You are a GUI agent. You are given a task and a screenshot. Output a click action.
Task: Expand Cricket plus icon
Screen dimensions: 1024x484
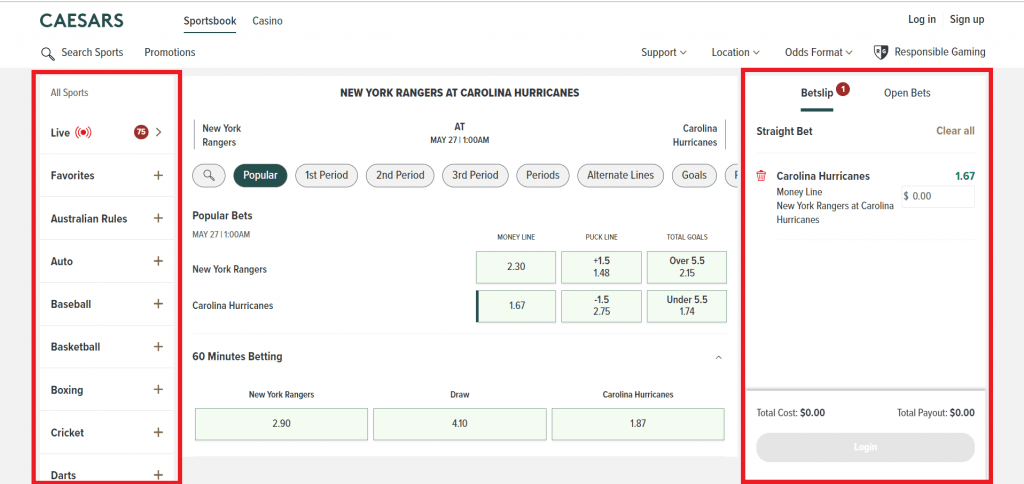[x=158, y=432]
